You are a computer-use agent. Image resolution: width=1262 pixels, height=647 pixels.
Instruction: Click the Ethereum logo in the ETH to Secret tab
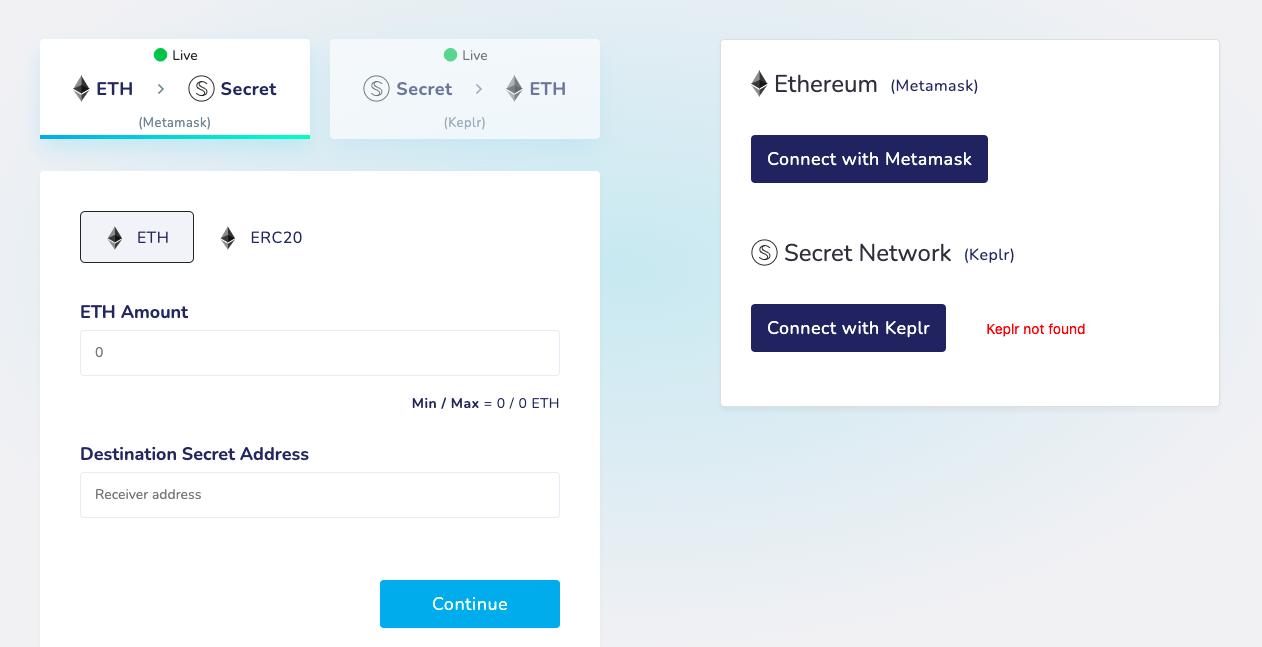[x=82, y=89]
